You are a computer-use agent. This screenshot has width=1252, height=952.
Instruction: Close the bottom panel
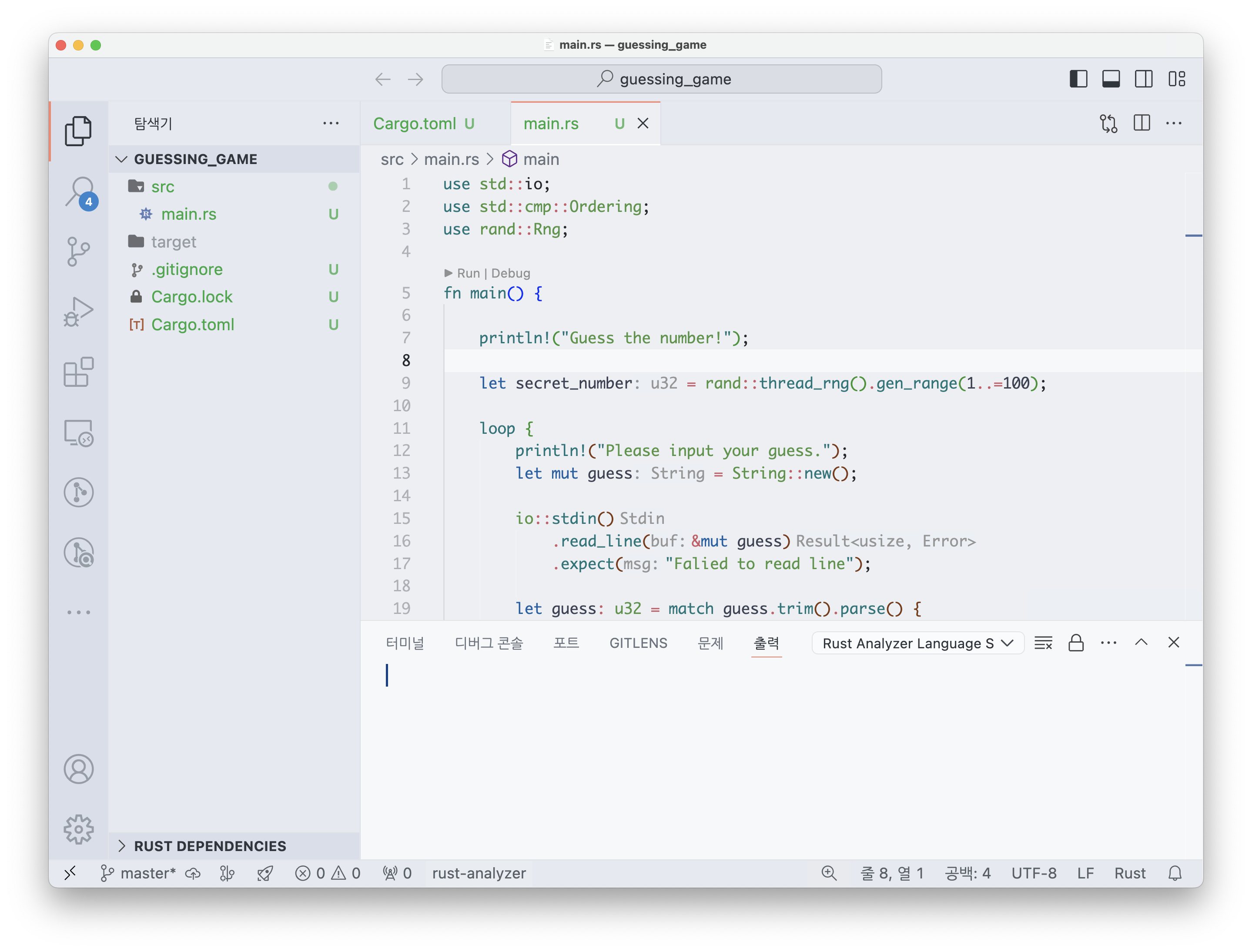point(1173,643)
